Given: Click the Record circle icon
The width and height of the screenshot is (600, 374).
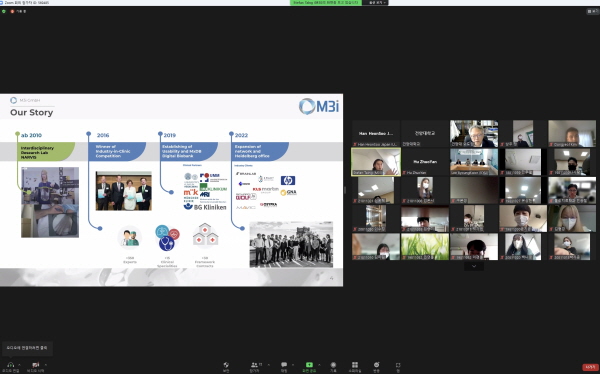Looking at the screenshot, I should coord(333,365).
